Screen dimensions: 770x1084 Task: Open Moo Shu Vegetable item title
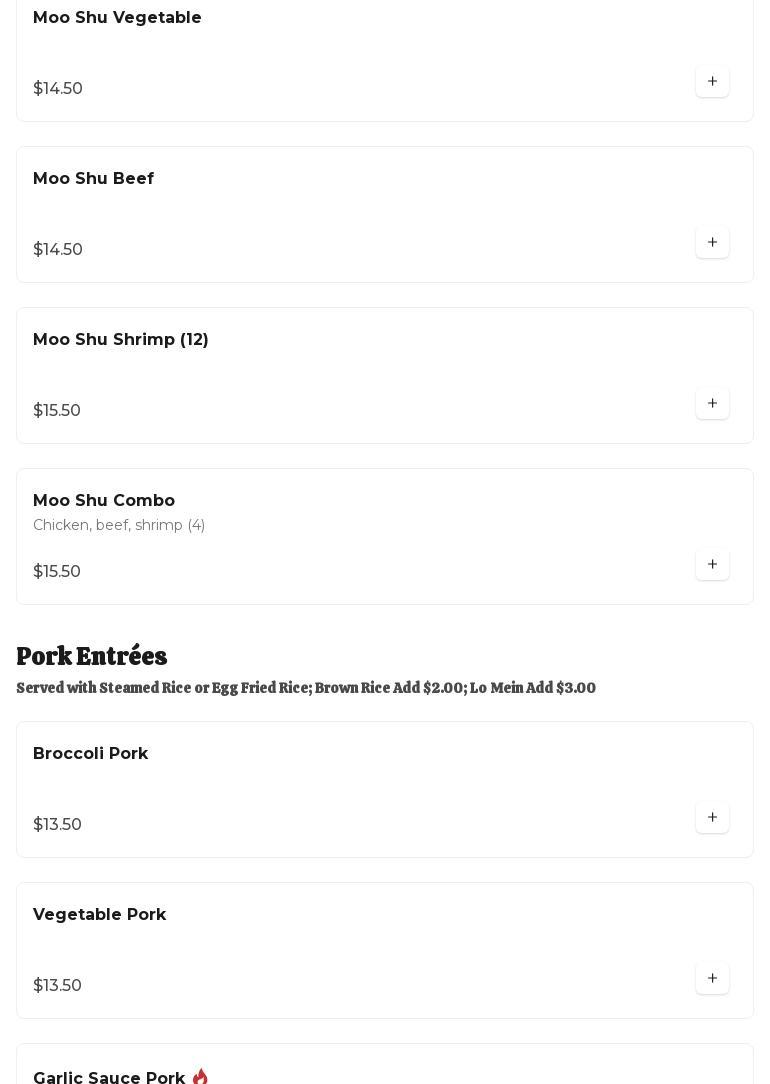pos(117,18)
